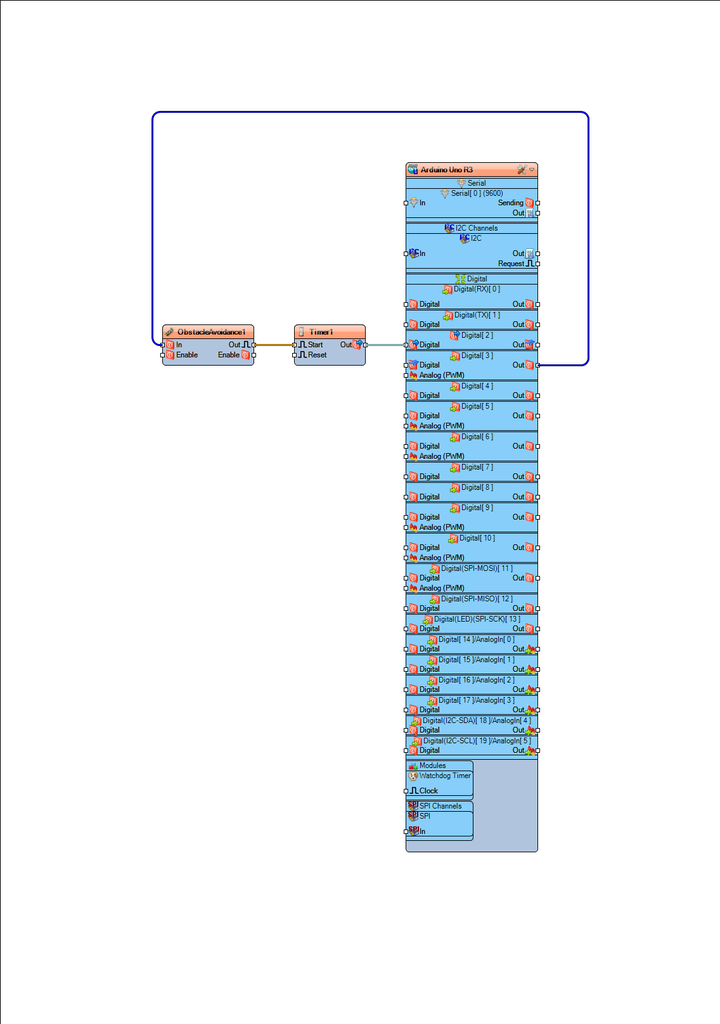Click the ObstacleAvoidance1 Enable input pin

(x=162, y=355)
